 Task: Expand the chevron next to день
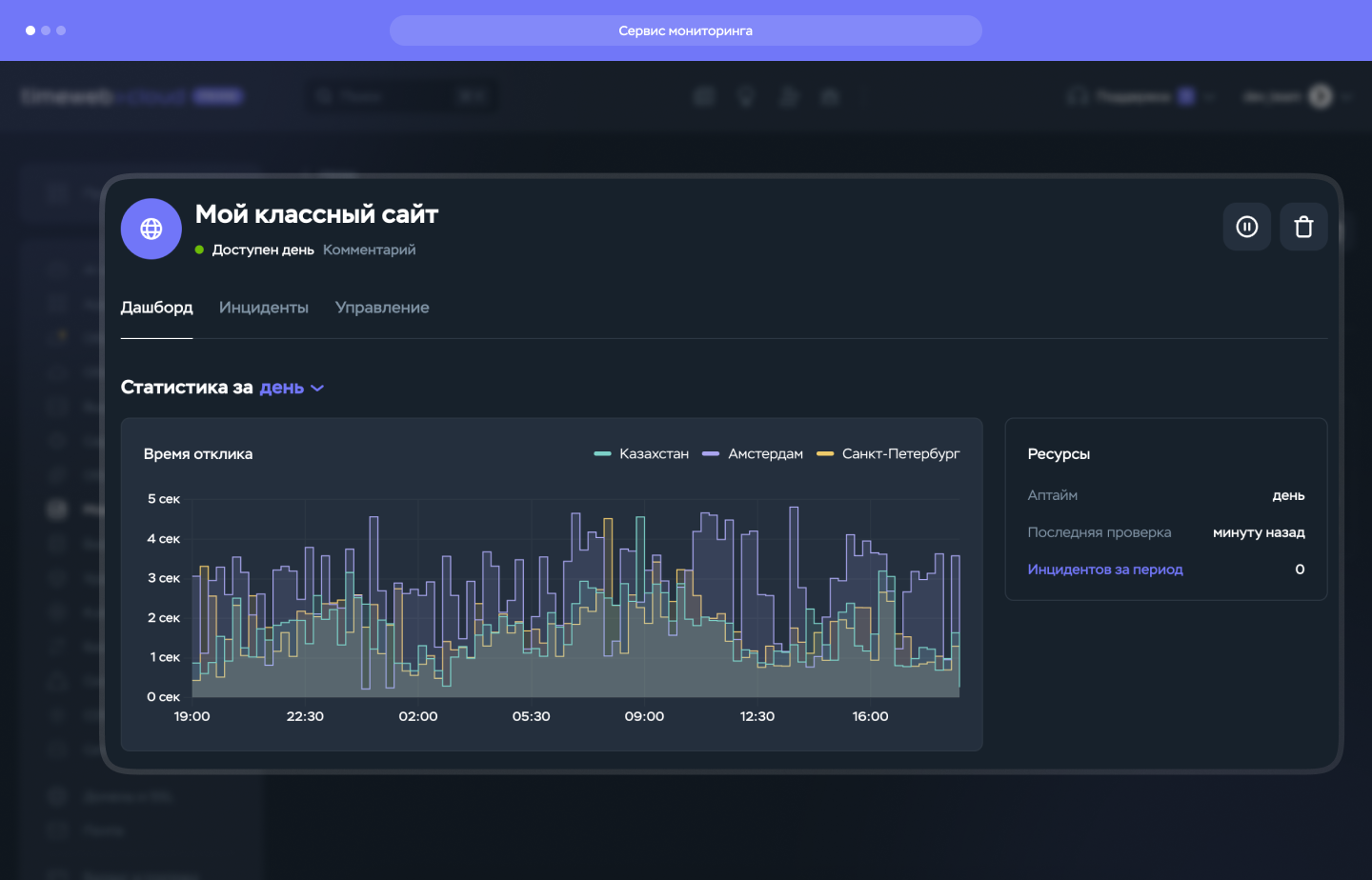click(317, 389)
